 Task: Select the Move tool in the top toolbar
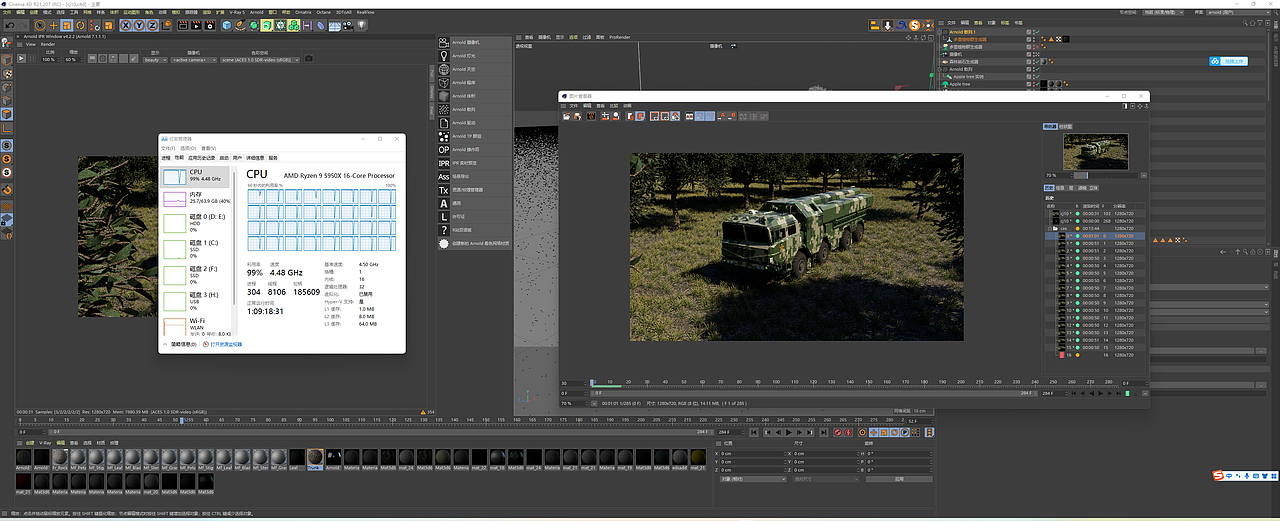[x=55, y=24]
